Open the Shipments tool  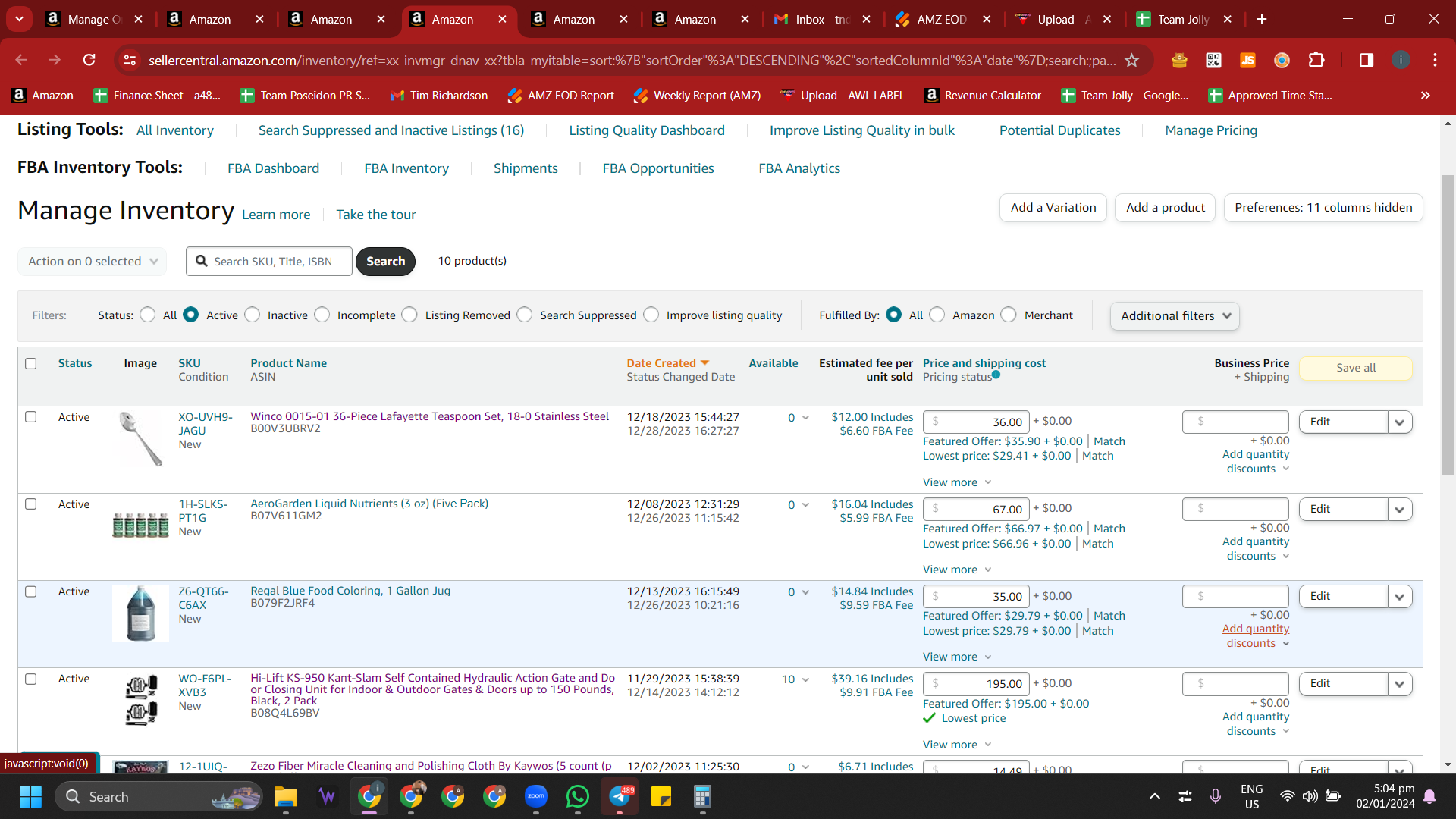click(x=526, y=168)
